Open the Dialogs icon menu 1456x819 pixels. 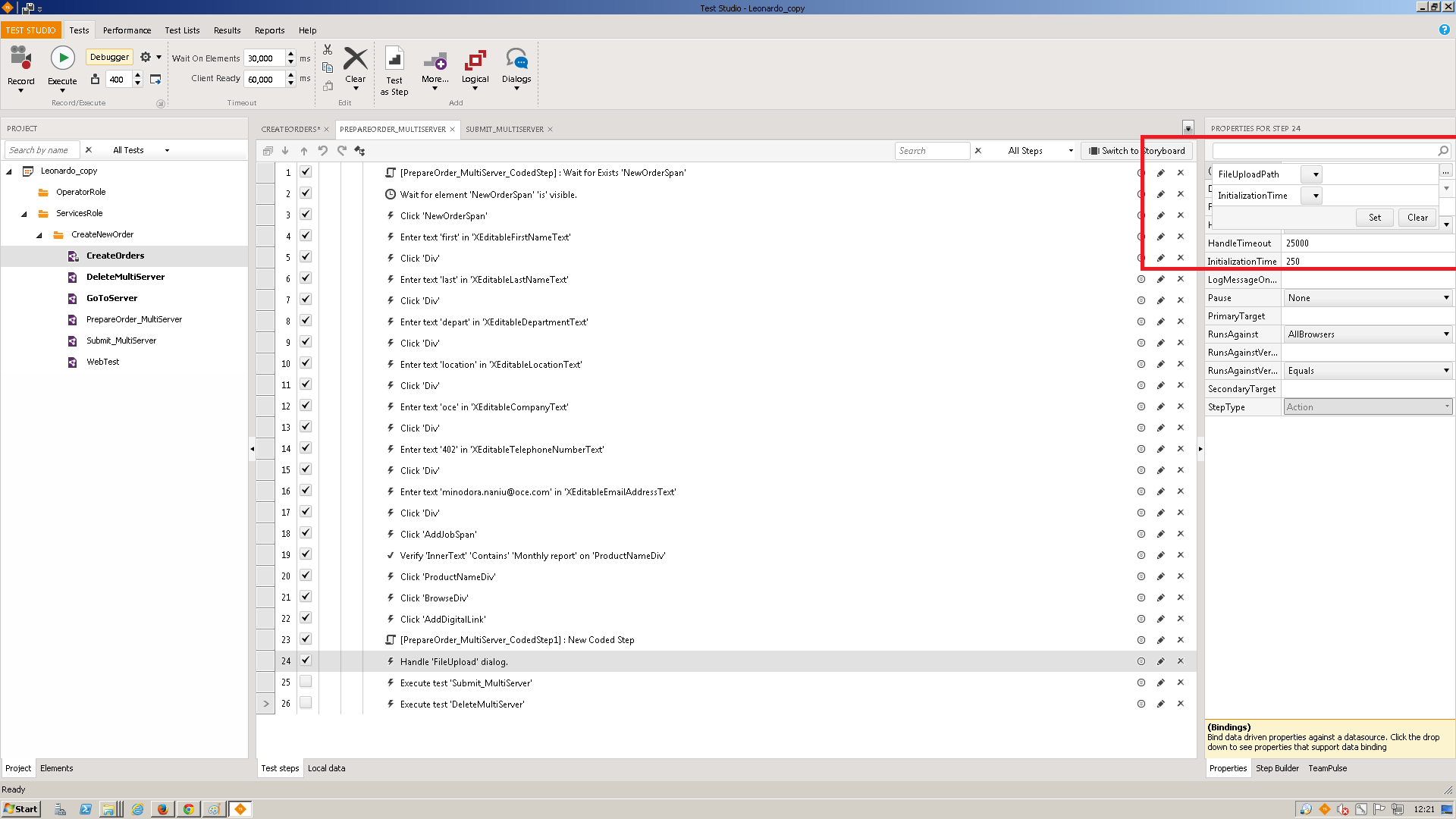[516, 61]
